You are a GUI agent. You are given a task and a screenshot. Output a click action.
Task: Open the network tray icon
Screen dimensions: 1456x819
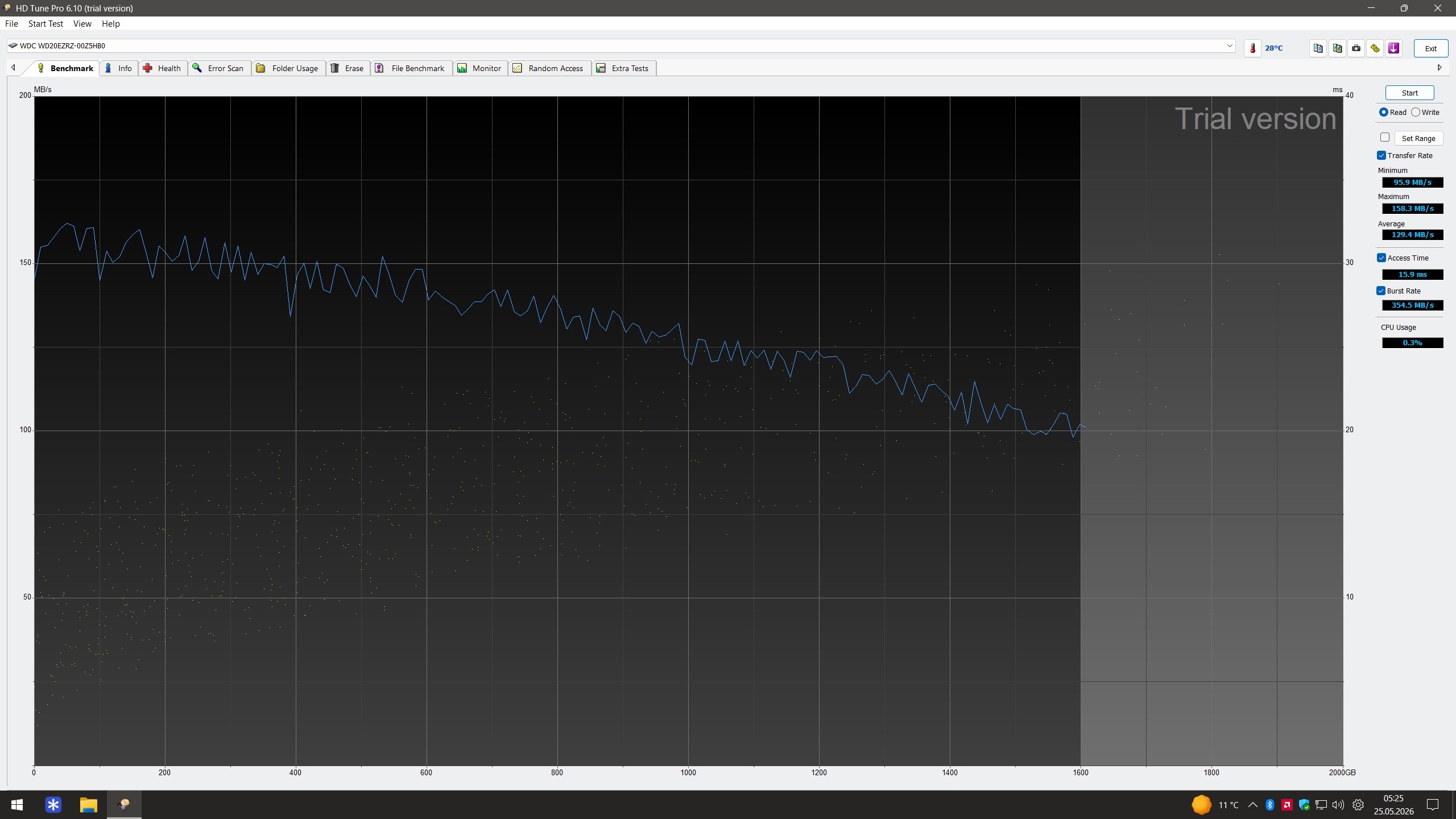(x=1321, y=805)
